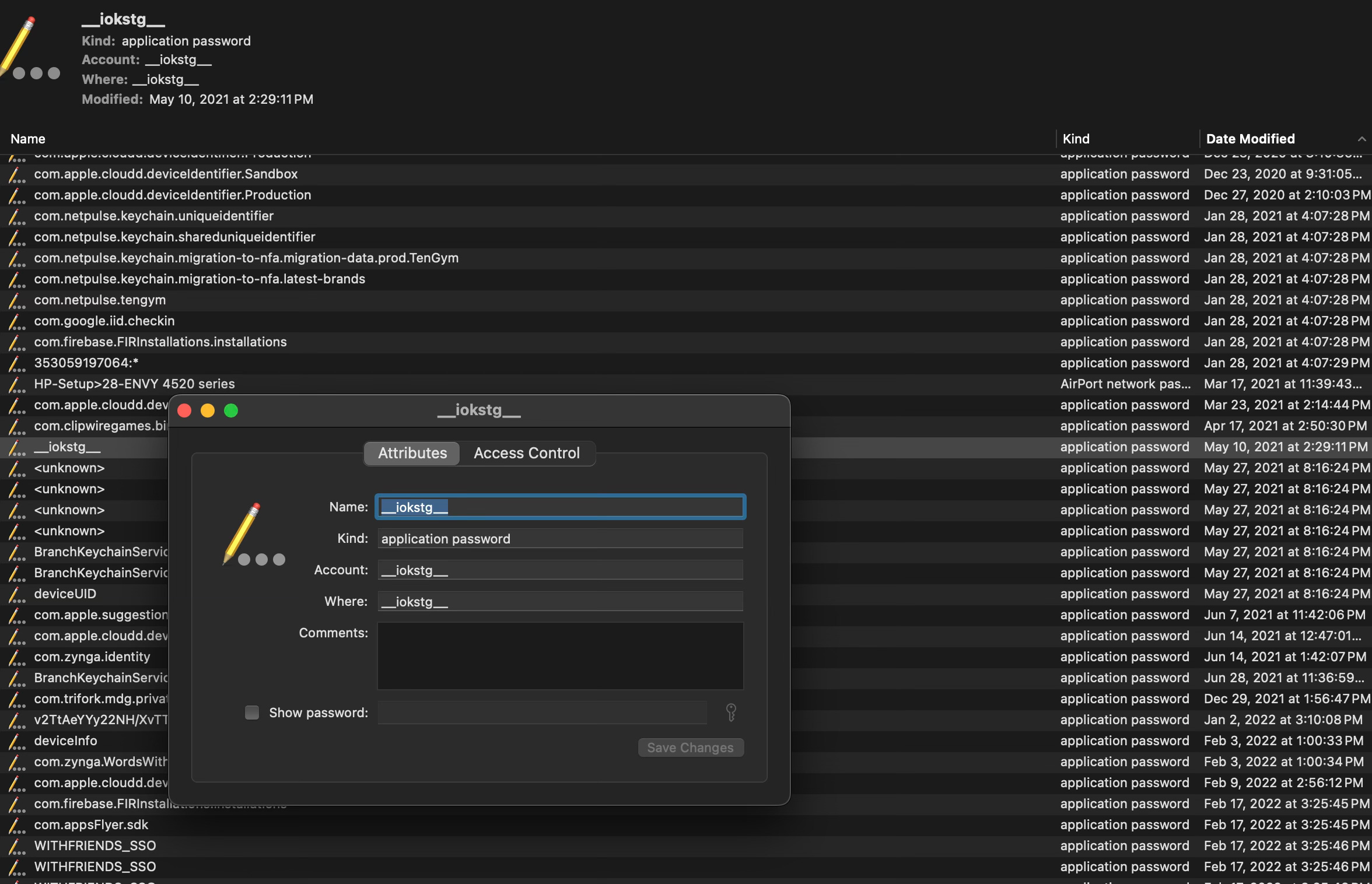
Task: Switch to the Access Control tab
Action: (526, 453)
